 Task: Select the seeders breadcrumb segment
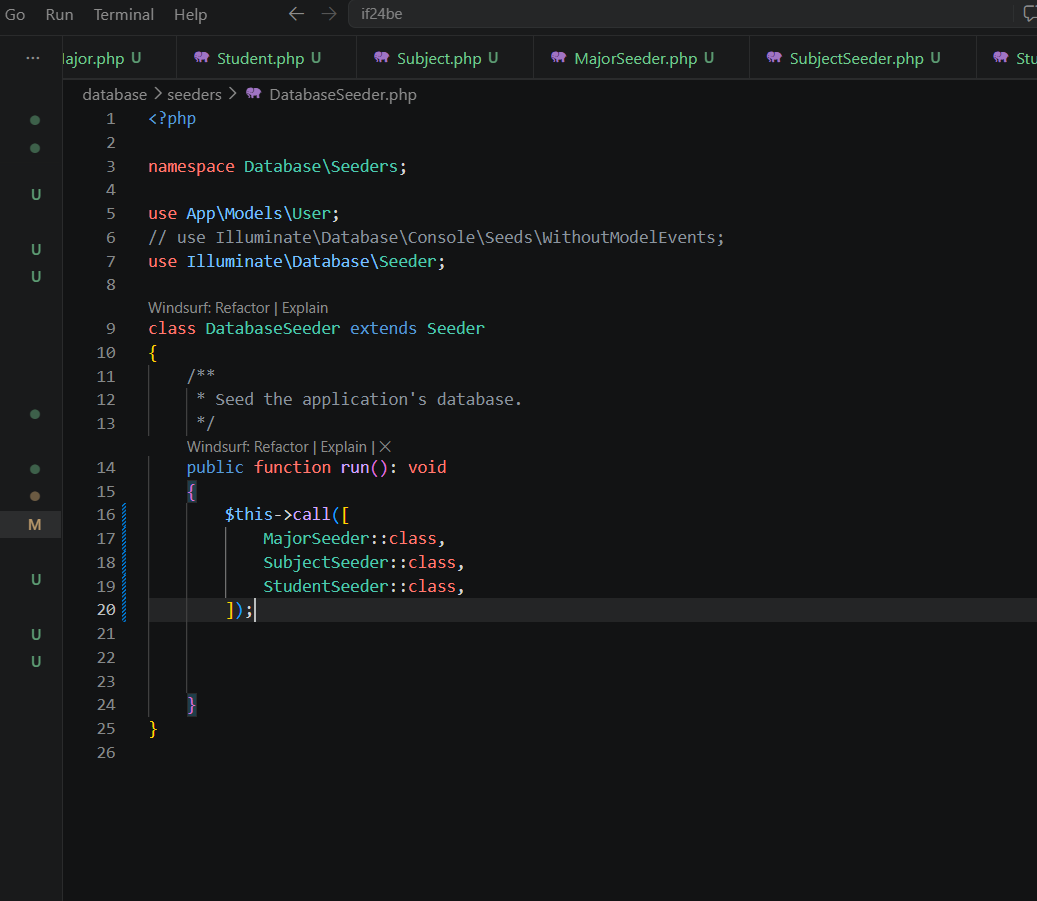194,95
